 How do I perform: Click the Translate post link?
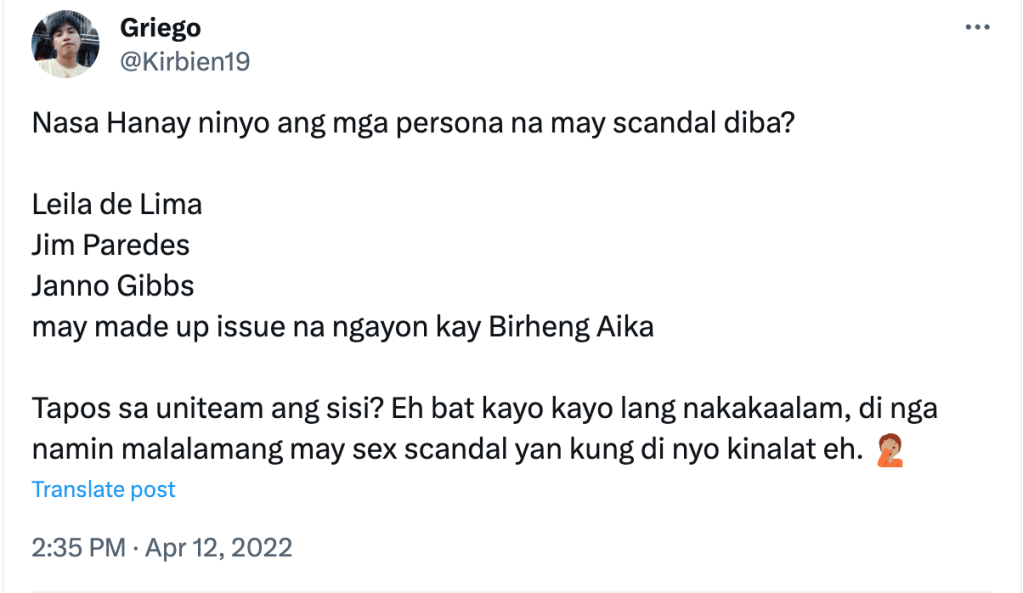(103, 489)
